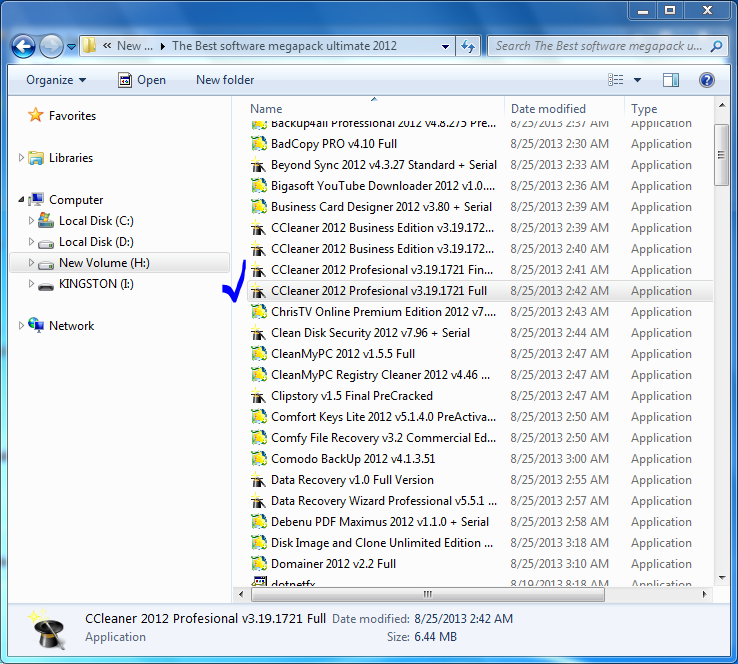Expand New Volume (H:) node
The image size is (738, 664).
click(x=31, y=263)
